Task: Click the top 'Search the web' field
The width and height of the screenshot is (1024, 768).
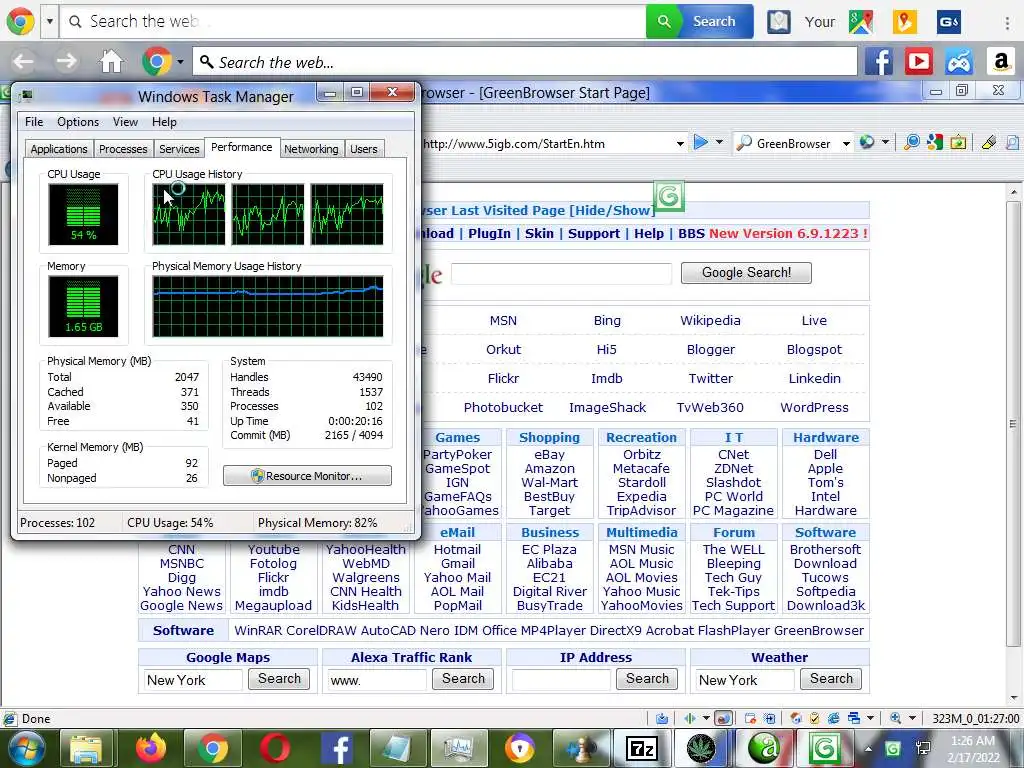Action: (353, 22)
